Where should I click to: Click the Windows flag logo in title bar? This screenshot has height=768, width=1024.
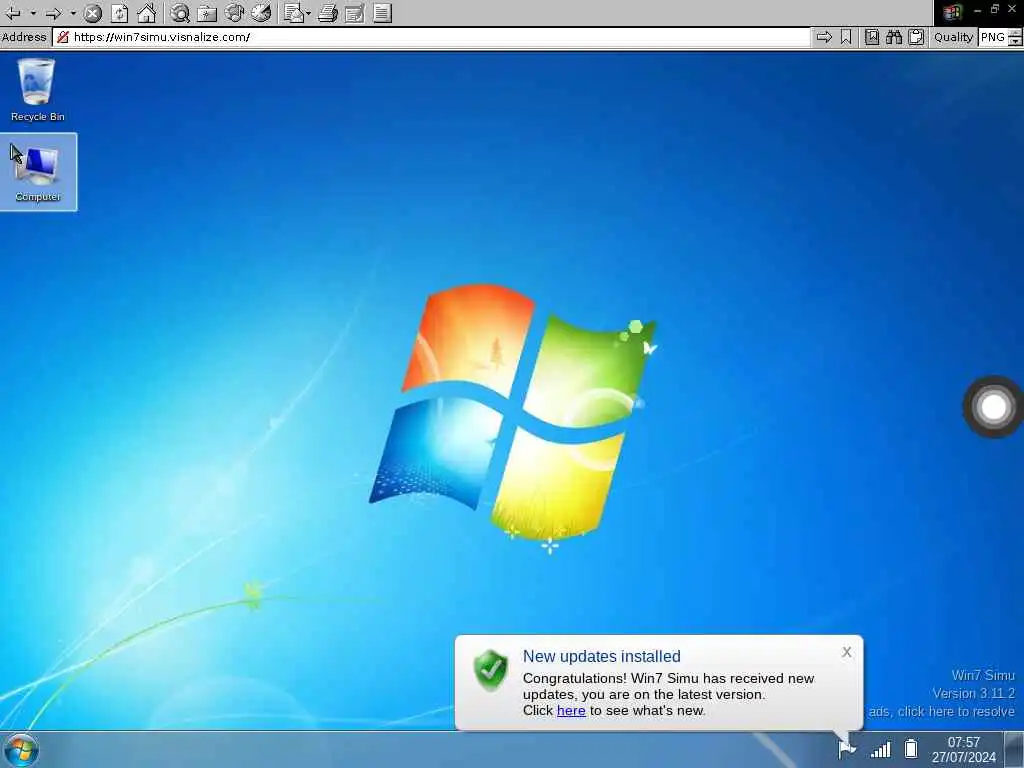pos(952,12)
